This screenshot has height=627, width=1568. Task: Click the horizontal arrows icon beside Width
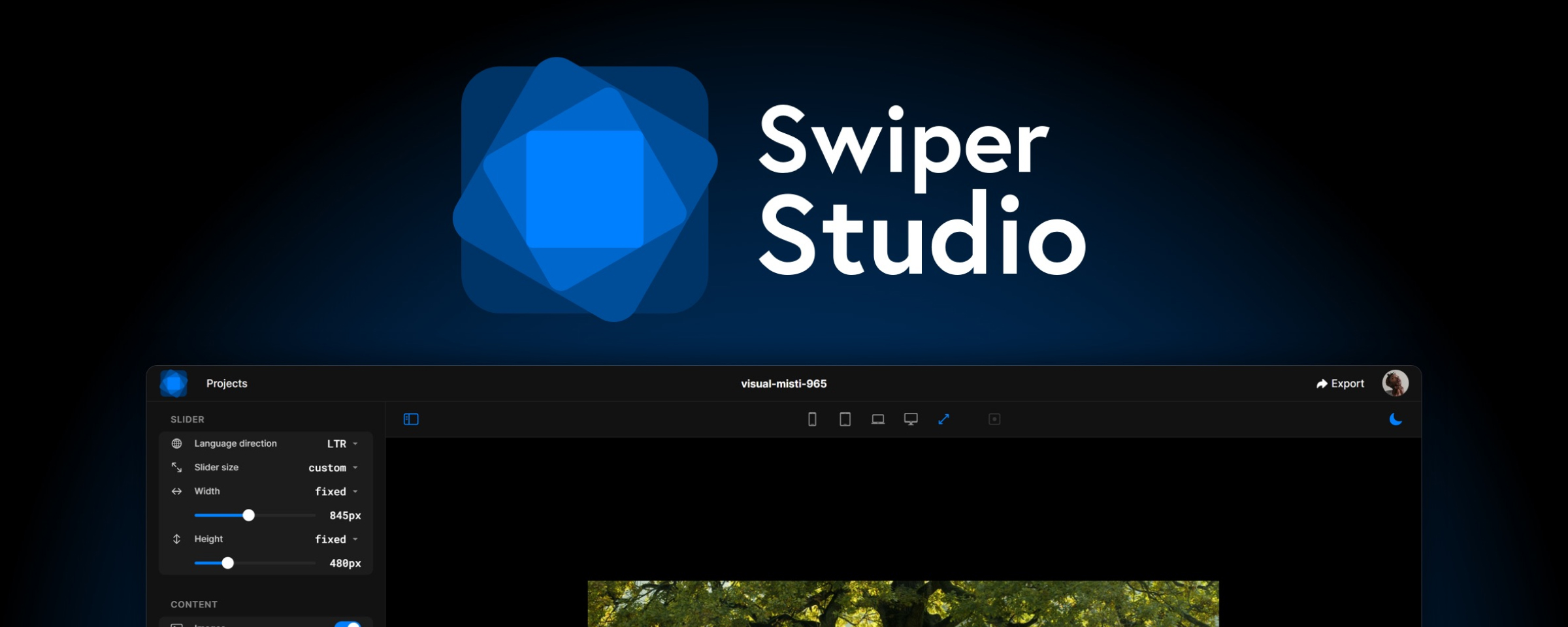click(x=176, y=491)
